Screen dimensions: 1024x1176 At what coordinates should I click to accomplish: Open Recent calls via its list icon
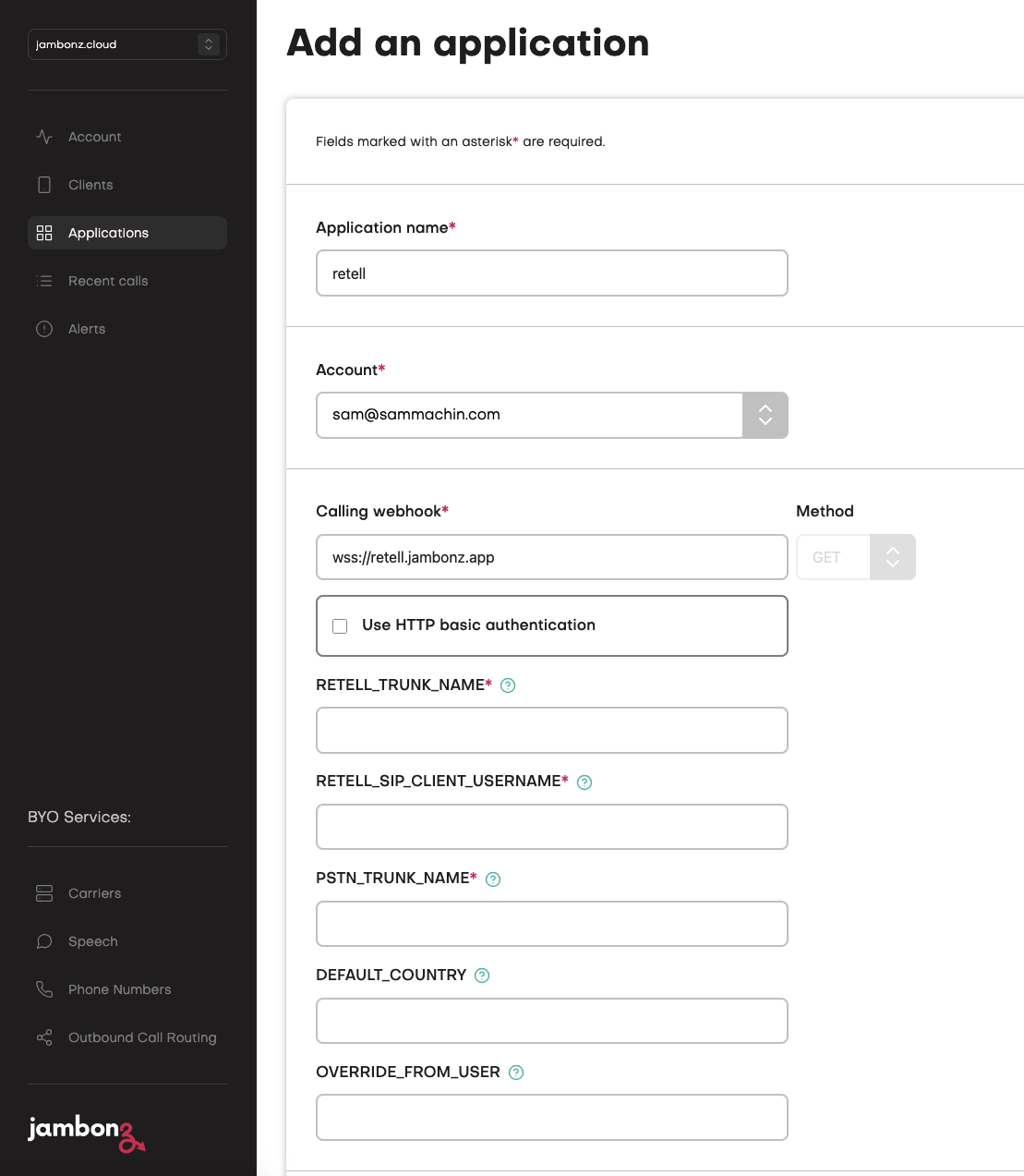[44, 281]
